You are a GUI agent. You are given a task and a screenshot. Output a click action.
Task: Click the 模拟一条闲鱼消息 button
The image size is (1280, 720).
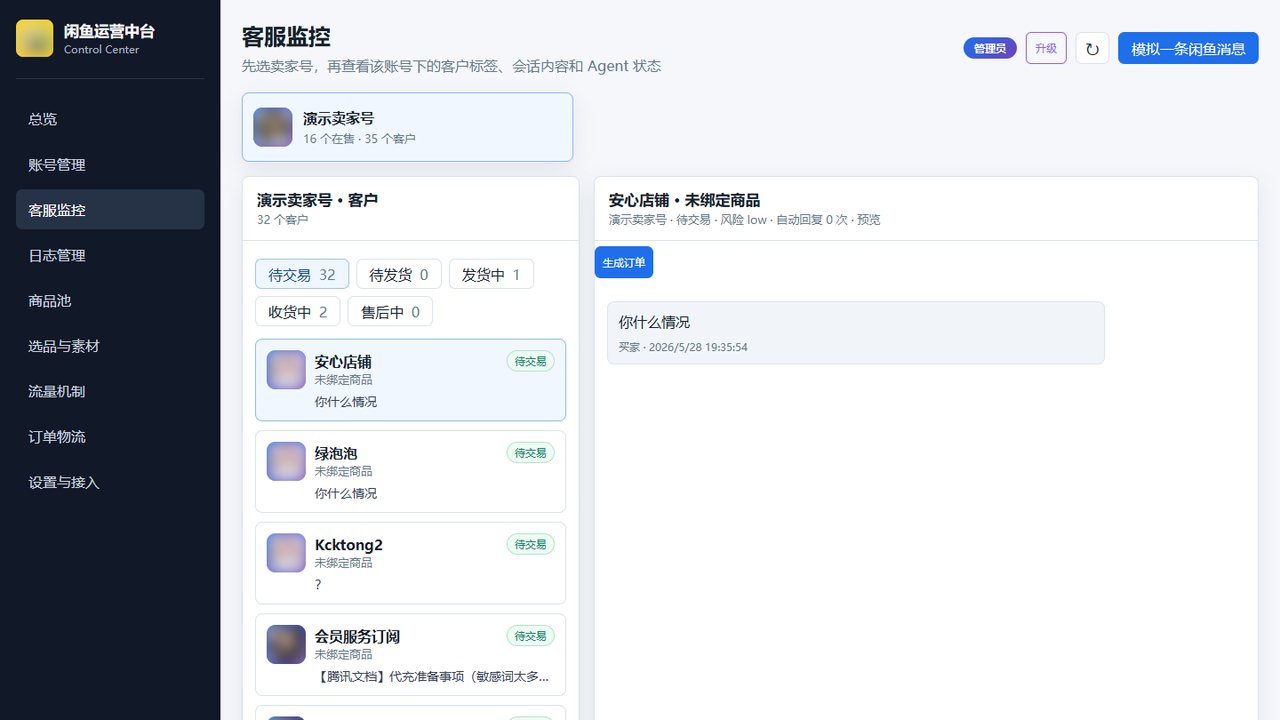click(1188, 48)
